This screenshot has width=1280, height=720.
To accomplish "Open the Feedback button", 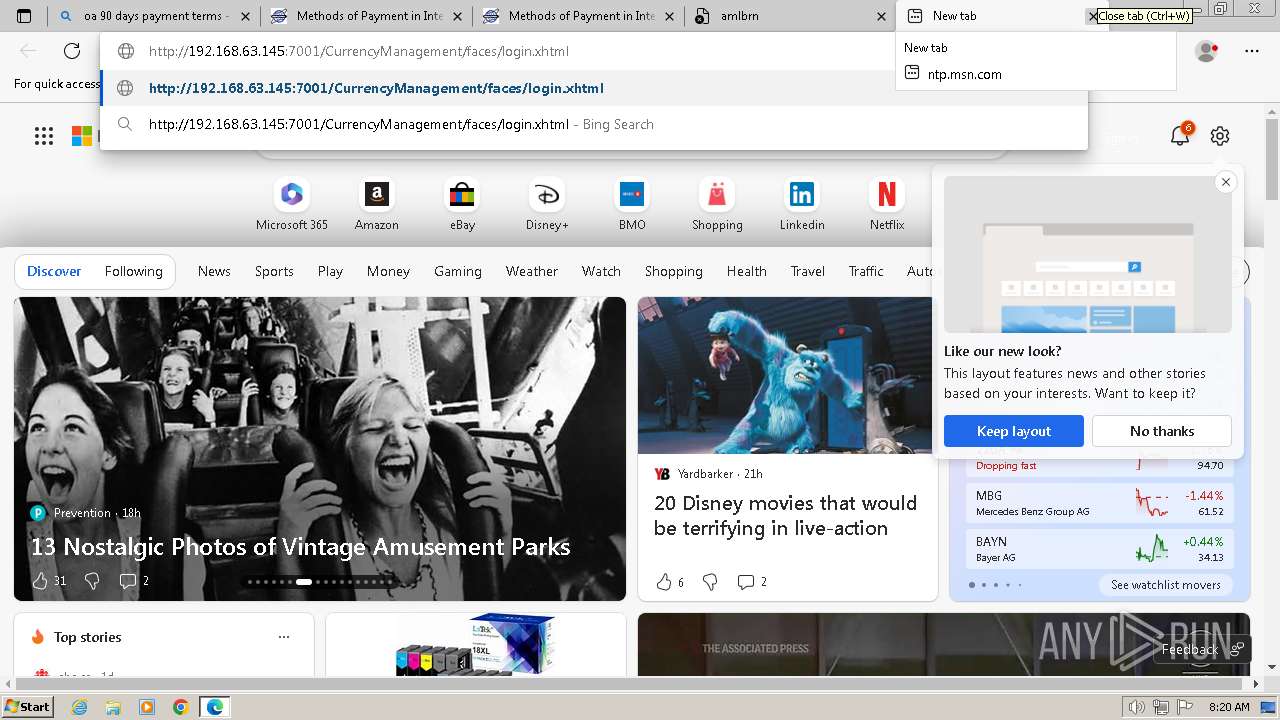I will 1201,649.
